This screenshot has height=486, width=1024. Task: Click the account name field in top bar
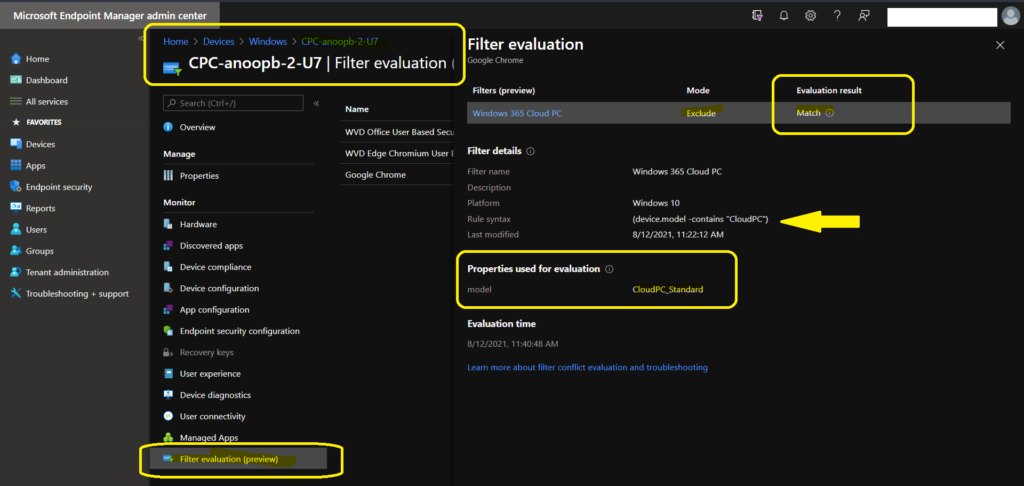click(942, 17)
